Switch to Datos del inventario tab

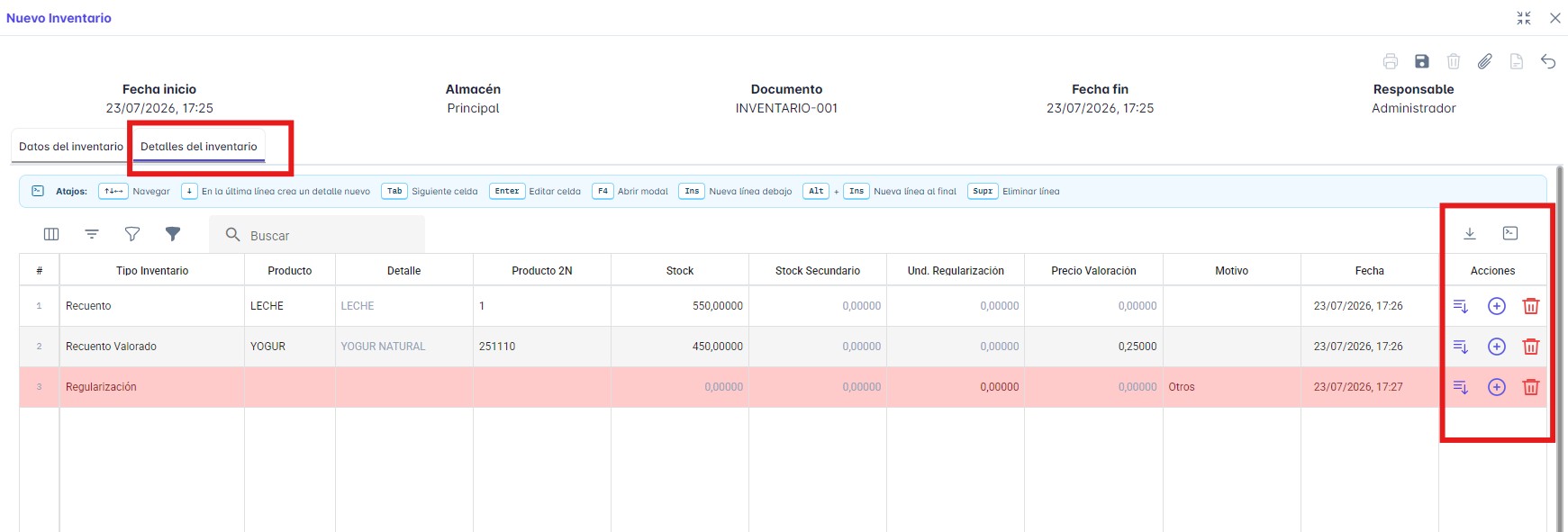click(x=71, y=147)
